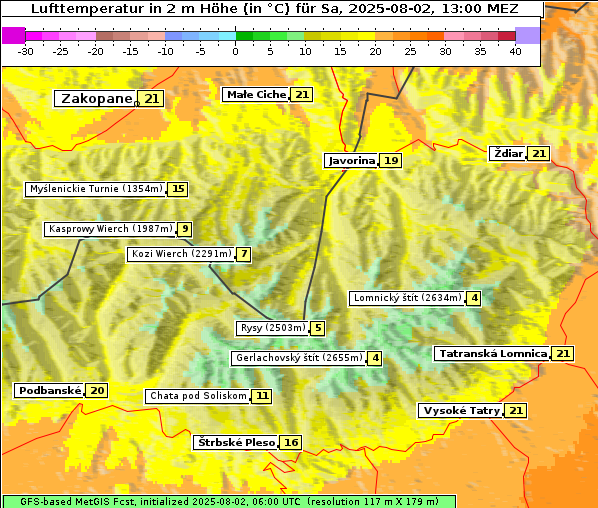
Task: Click the Małe Ciche temperature 21
Action: point(302,95)
